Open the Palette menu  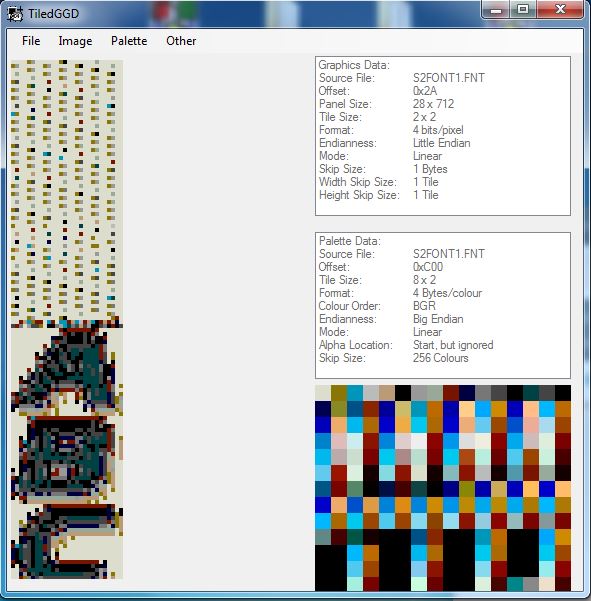[x=129, y=41]
